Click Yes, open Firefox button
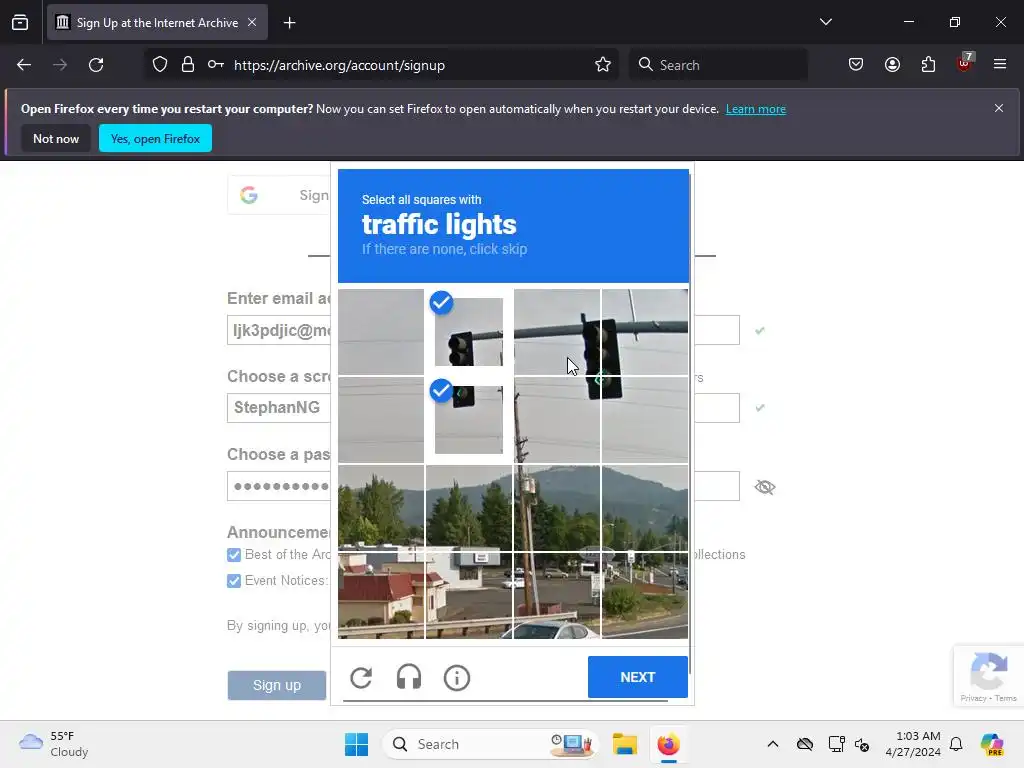1024x768 pixels. 155,138
